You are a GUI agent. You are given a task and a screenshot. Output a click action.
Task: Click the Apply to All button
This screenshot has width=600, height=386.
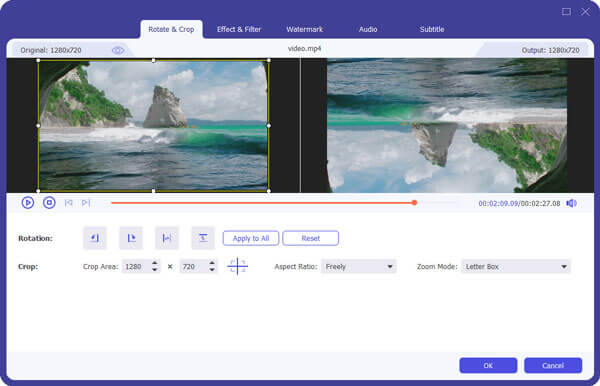(251, 238)
